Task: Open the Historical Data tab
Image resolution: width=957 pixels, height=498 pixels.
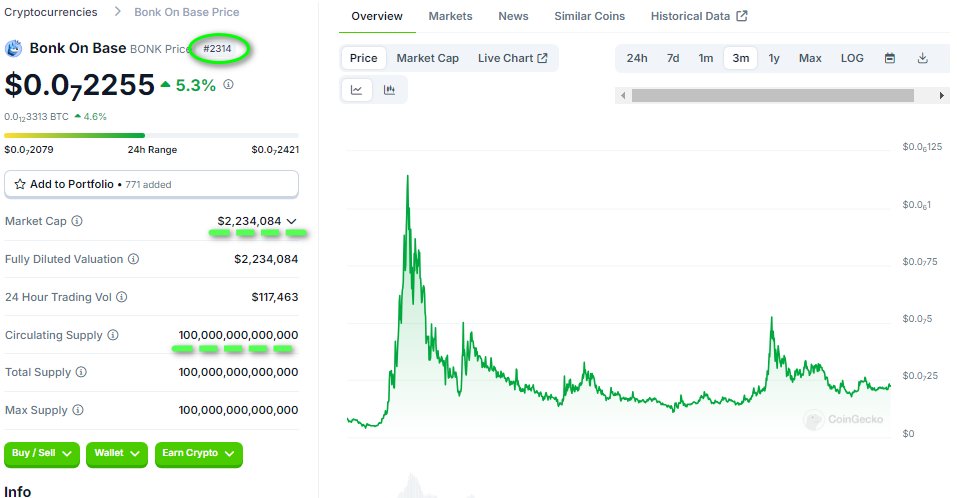Action: (x=699, y=16)
